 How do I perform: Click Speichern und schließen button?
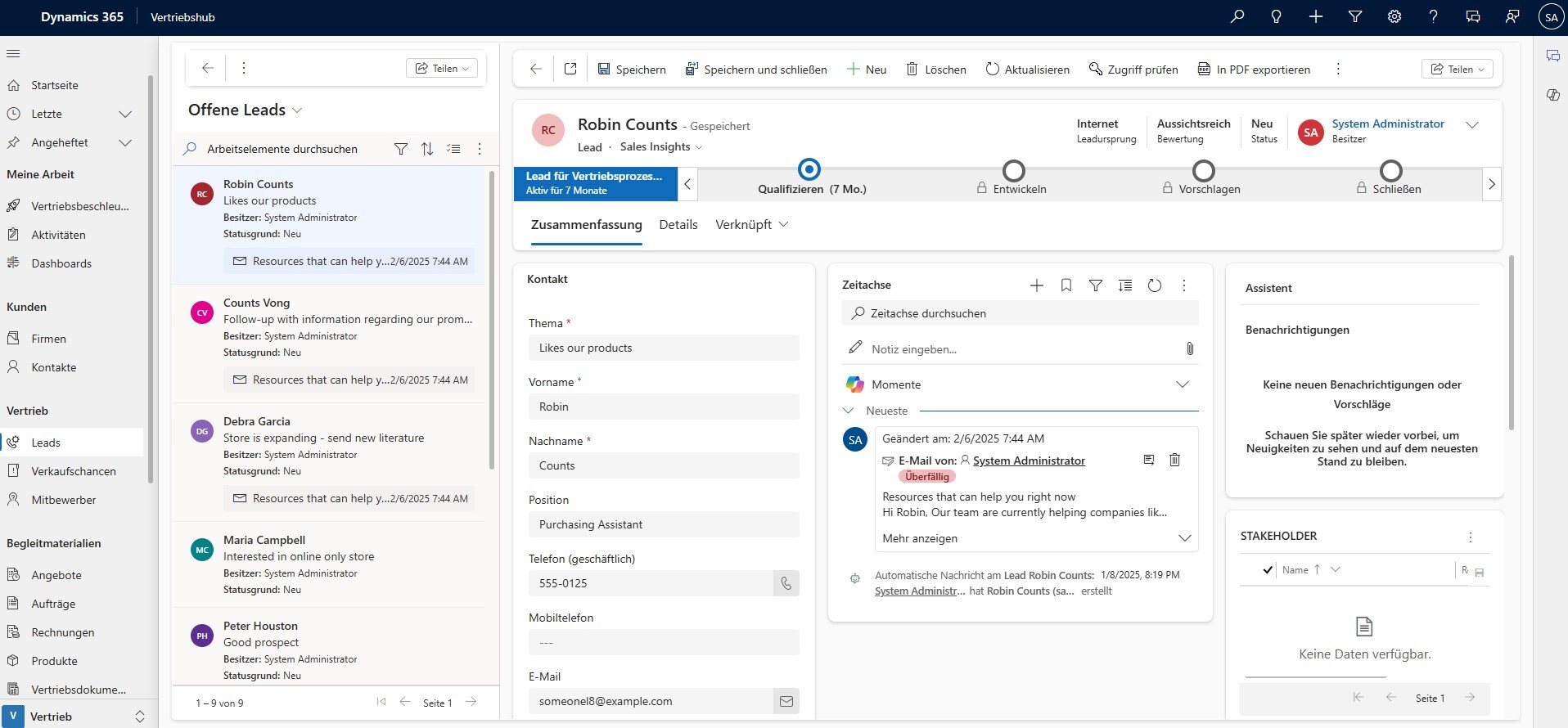pyautogui.click(x=755, y=70)
